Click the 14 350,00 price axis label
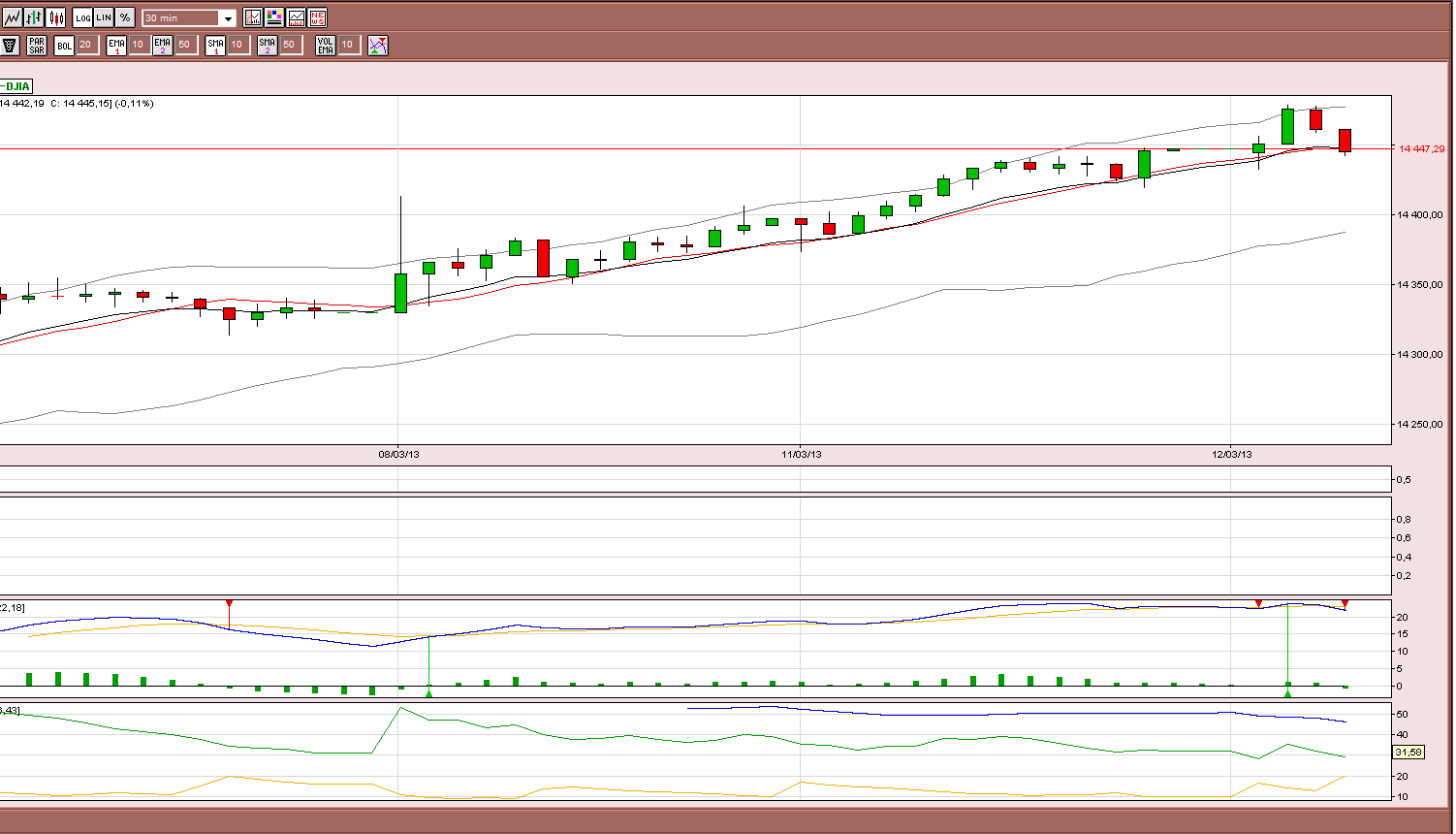The width and height of the screenshot is (1456, 834). point(1420,284)
